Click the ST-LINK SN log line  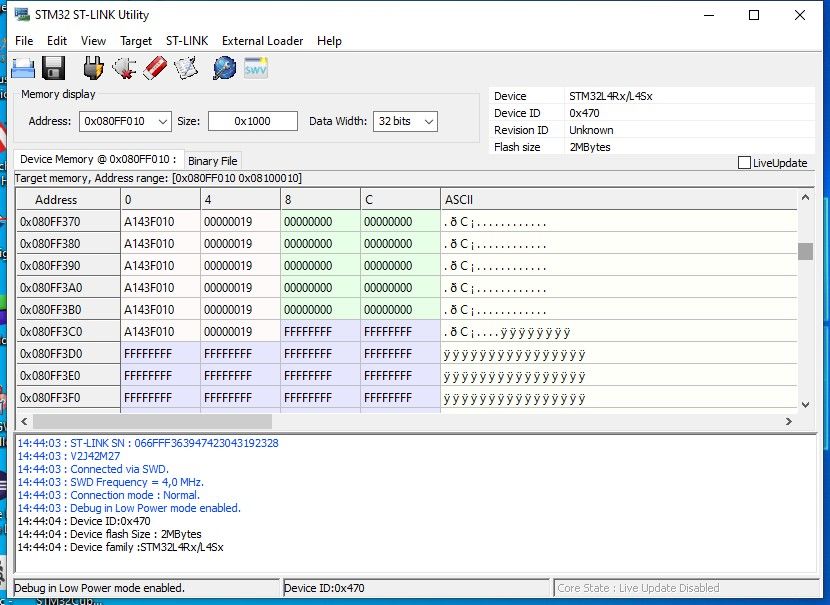click(x=148, y=443)
